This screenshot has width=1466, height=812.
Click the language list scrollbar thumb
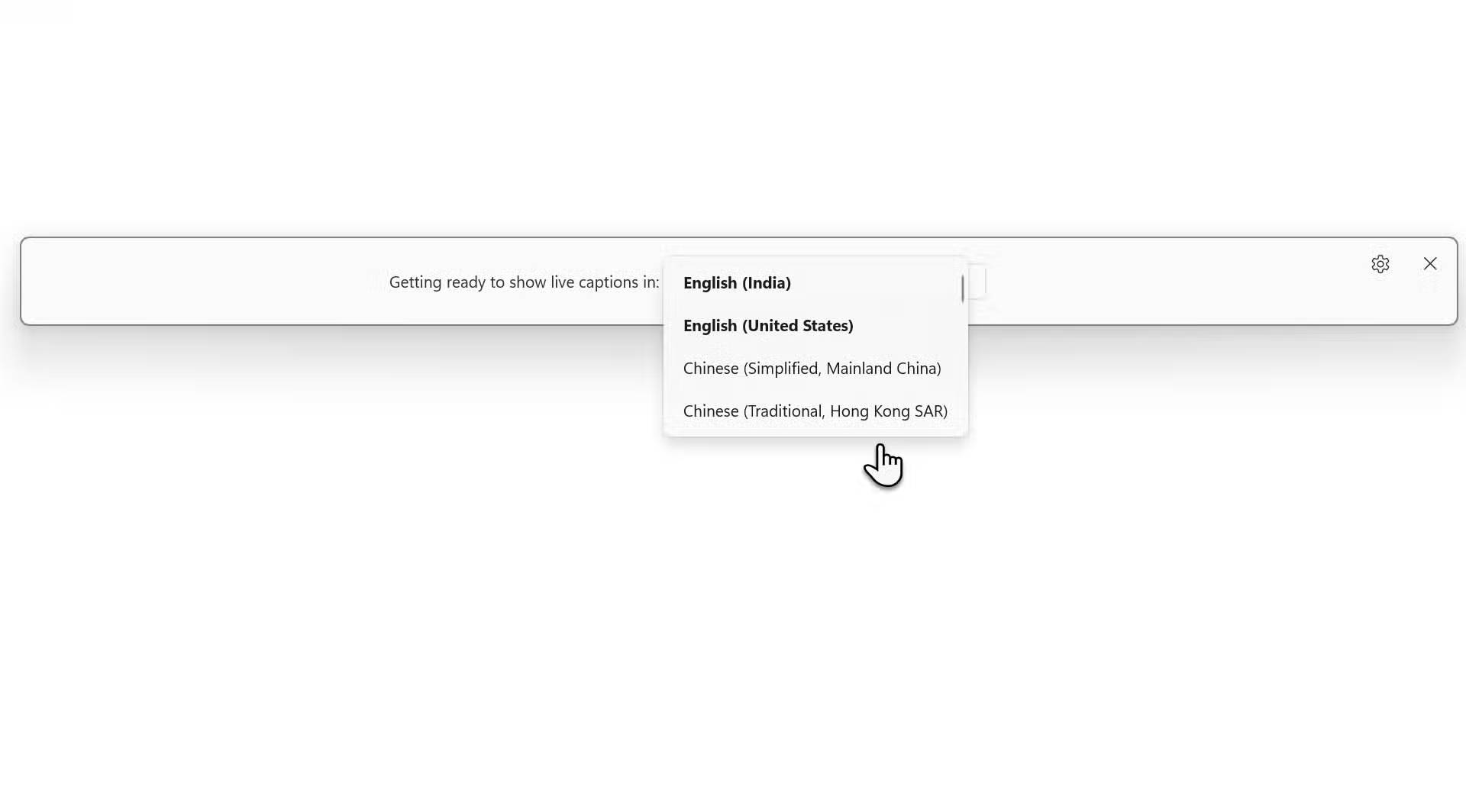pos(962,288)
